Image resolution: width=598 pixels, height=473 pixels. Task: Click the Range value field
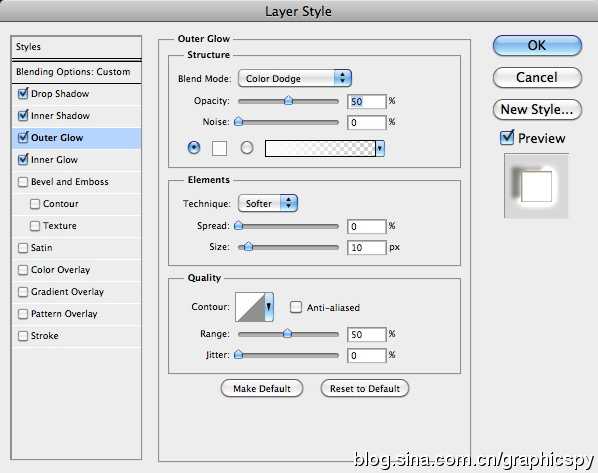point(367,335)
